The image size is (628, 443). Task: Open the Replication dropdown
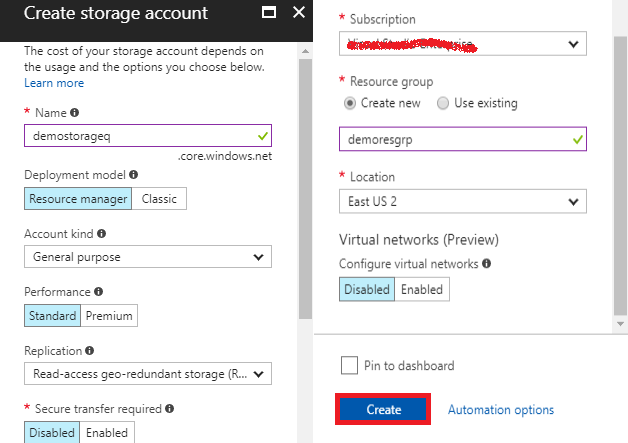click(x=147, y=374)
